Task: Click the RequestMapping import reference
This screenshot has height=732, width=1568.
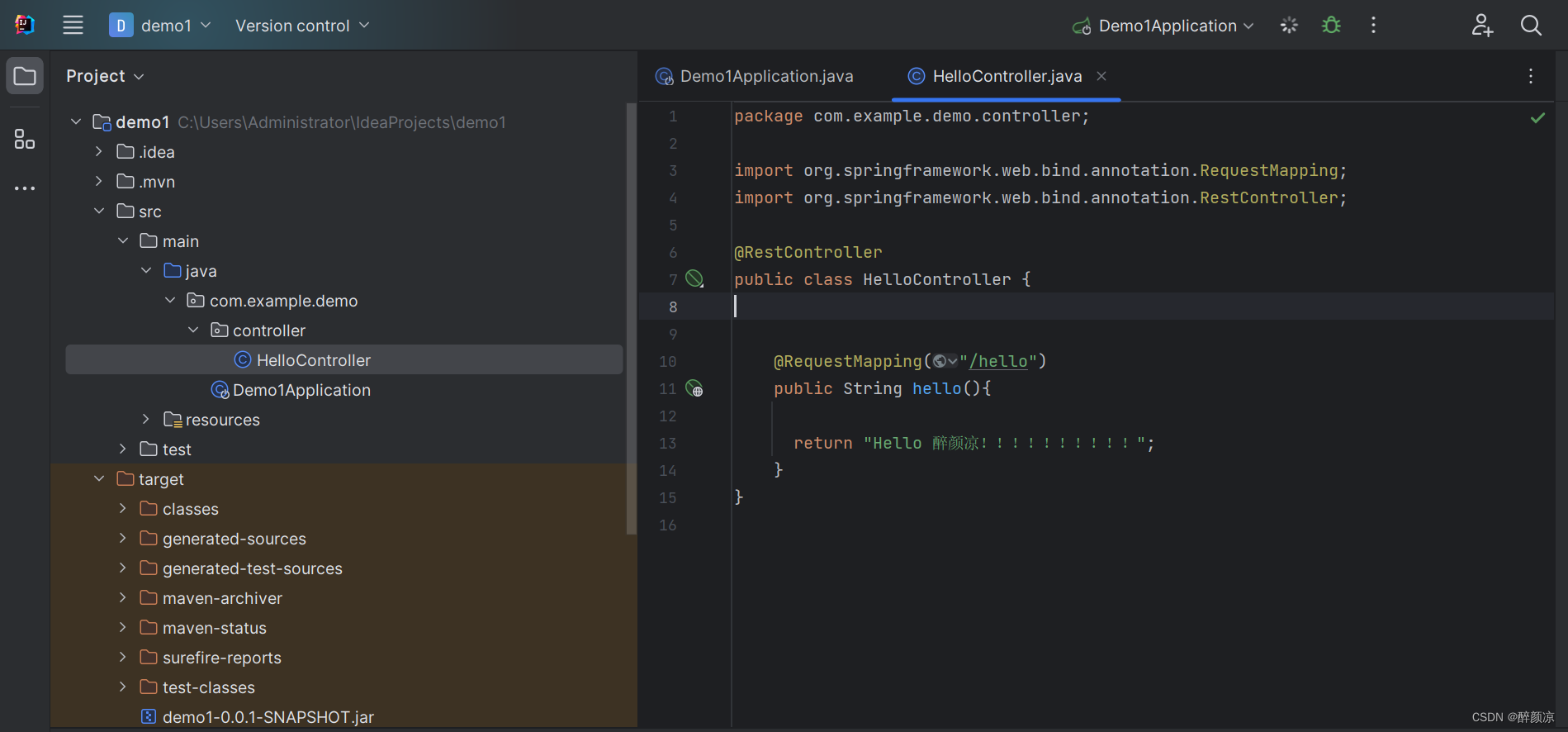Action: 1268,170
